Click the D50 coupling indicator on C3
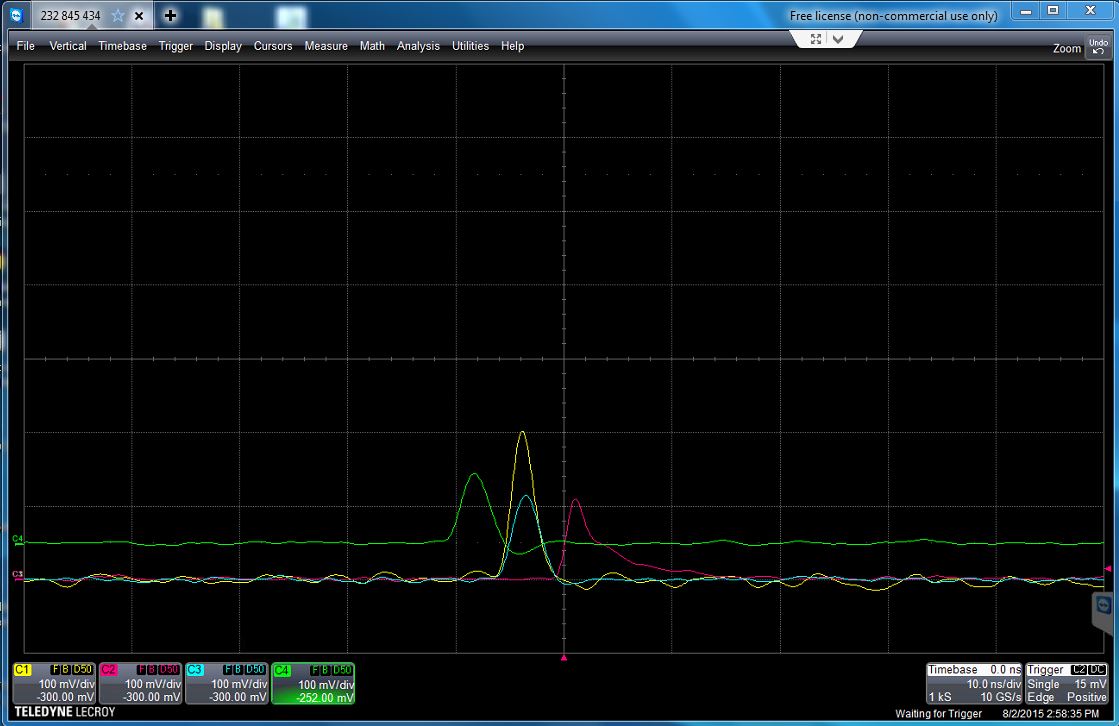 [x=255, y=670]
